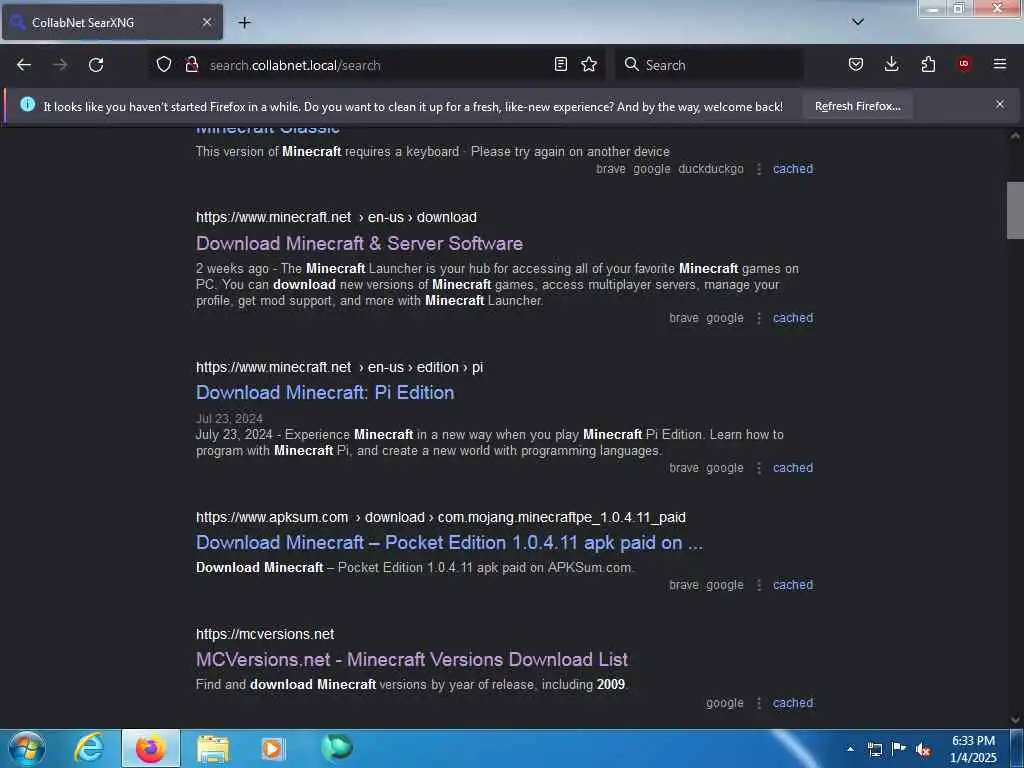This screenshot has height=768, width=1024.
Task: Select the Firefox taskbar button
Action: (151, 748)
